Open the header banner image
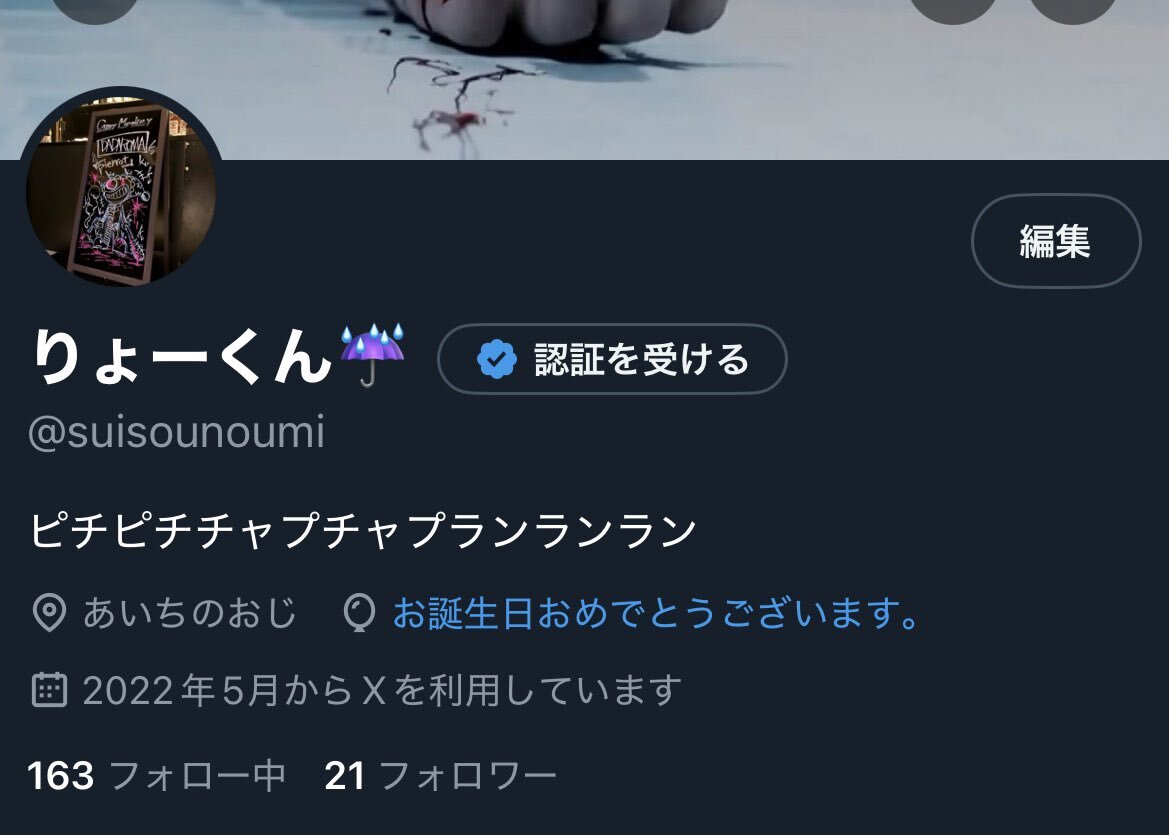The image size is (1169, 835). [584, 79]
